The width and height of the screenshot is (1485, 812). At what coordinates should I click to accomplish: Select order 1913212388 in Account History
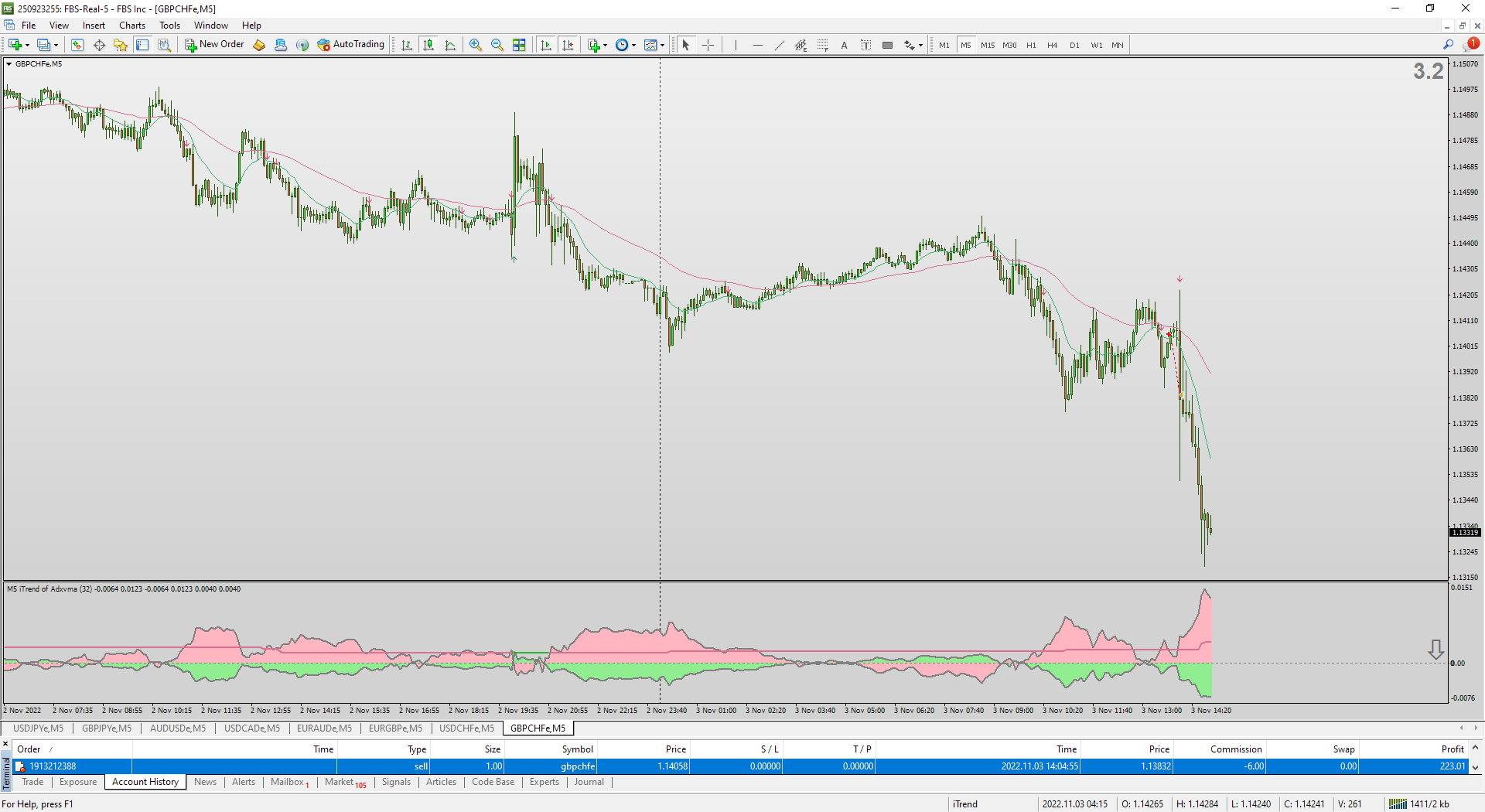(741, 766)
